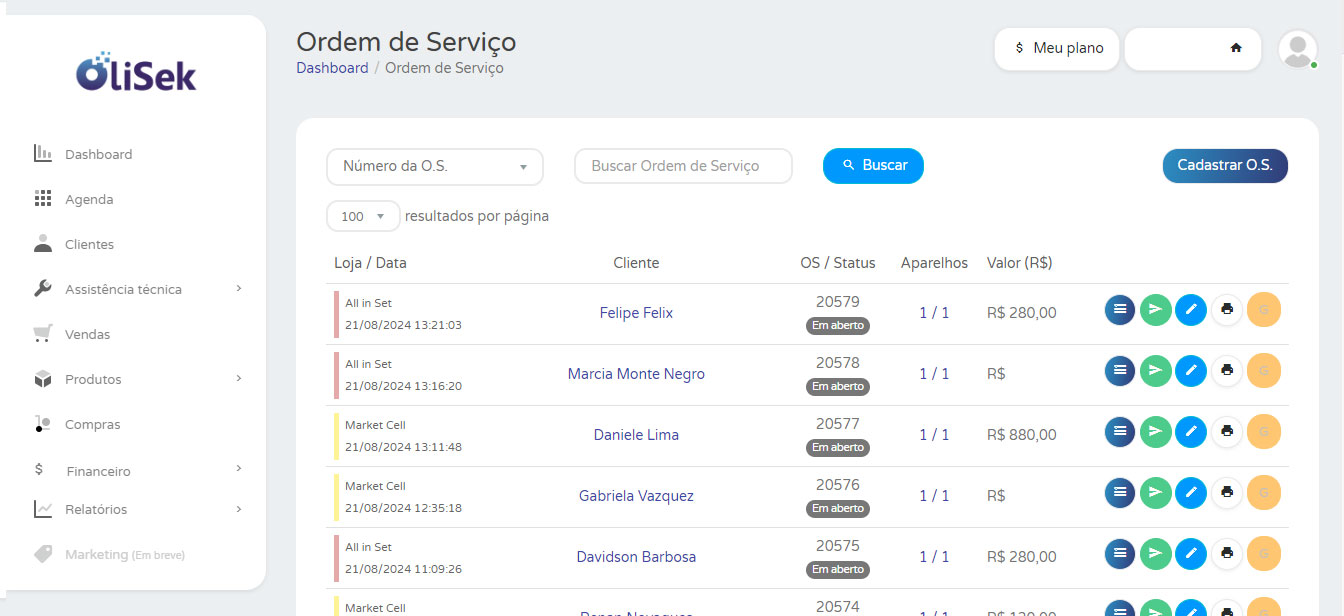Click orange G button for Davidson Barbosa row
1344x616 pixels.
coord(1264,554)
